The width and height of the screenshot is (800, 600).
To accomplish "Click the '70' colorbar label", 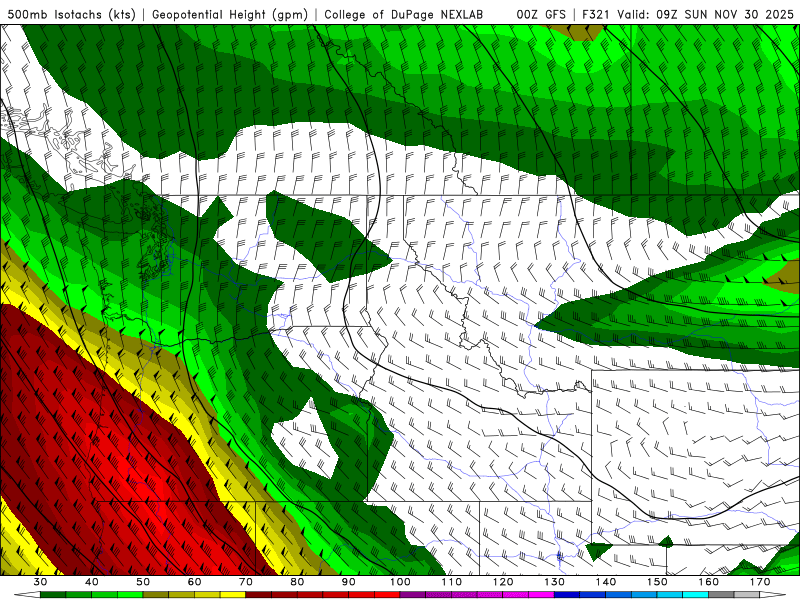I will pyautogui.click(x=246, y=582).
